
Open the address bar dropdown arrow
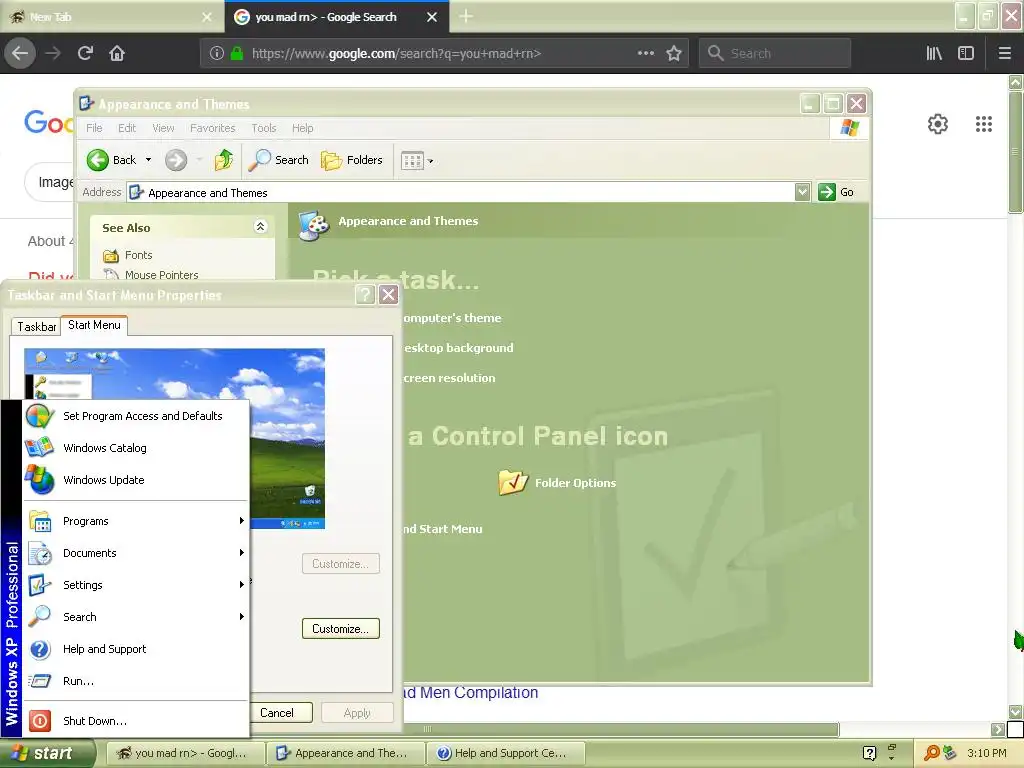point(803,192)
